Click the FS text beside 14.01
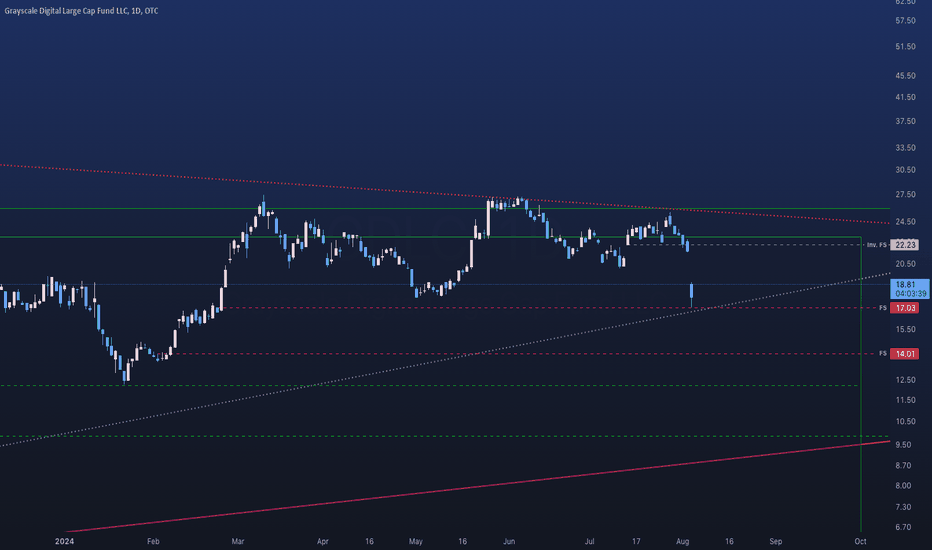 click(x=883, y=354)
